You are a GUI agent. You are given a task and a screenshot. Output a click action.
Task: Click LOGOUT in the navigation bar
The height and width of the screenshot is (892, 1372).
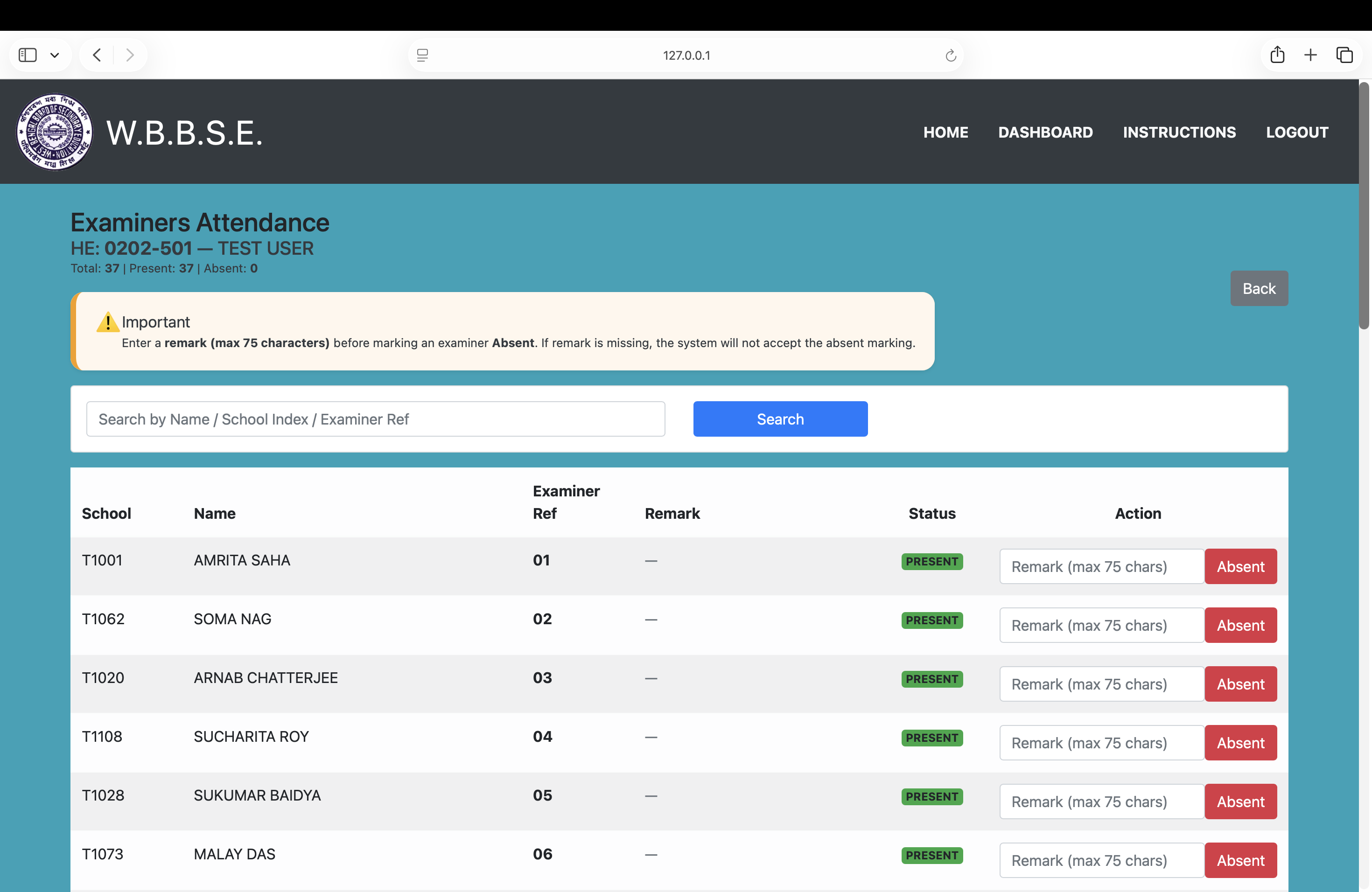point(1297,132)
